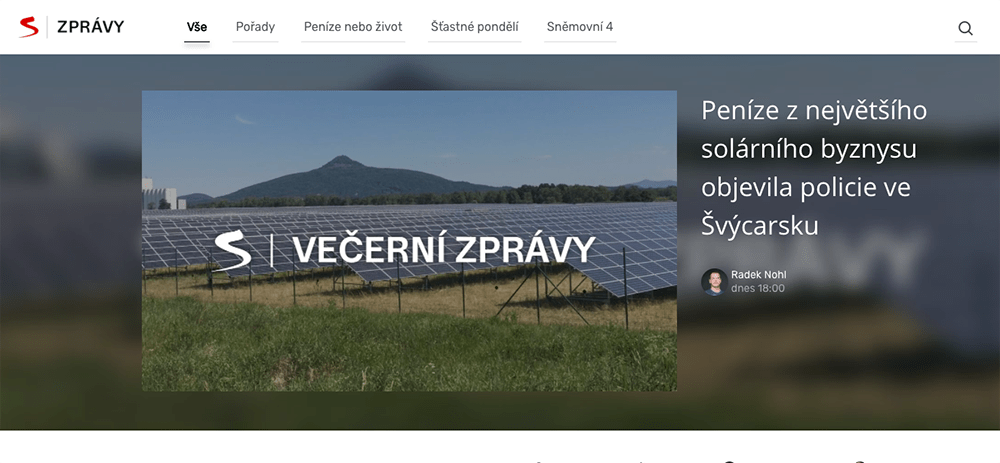Screen dimensions: 1000x463
Task: Go to the Šťastné pondělí tab
Action: (474, 27)
